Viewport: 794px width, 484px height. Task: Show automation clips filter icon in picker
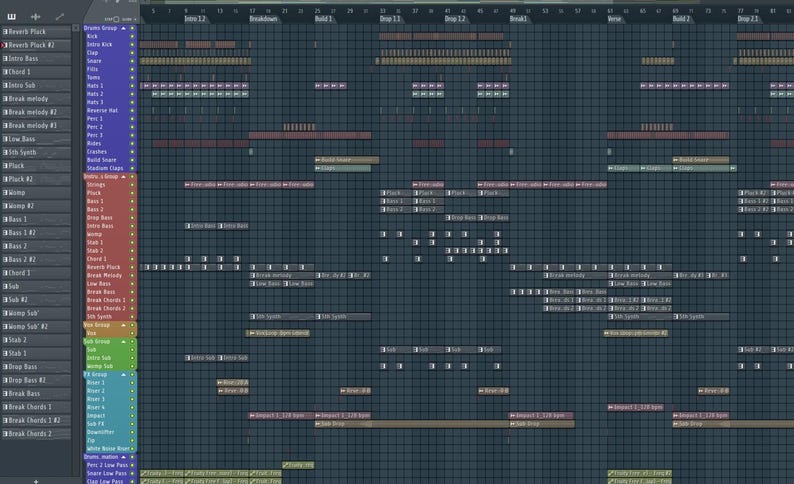pyautogui.click(x=60, y=17)
